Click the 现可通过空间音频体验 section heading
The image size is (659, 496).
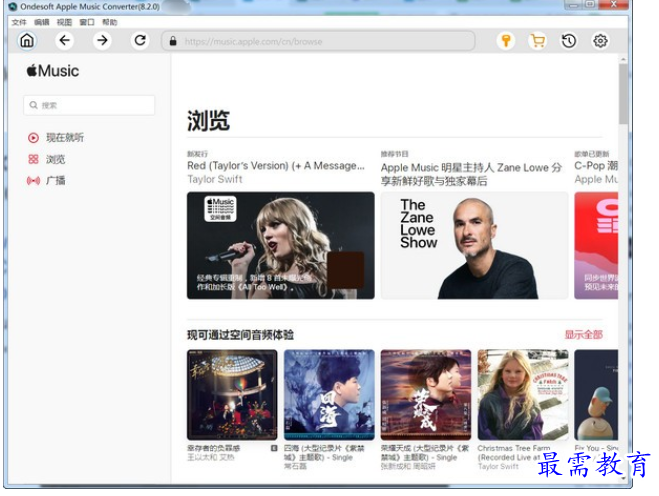[240, 335]
